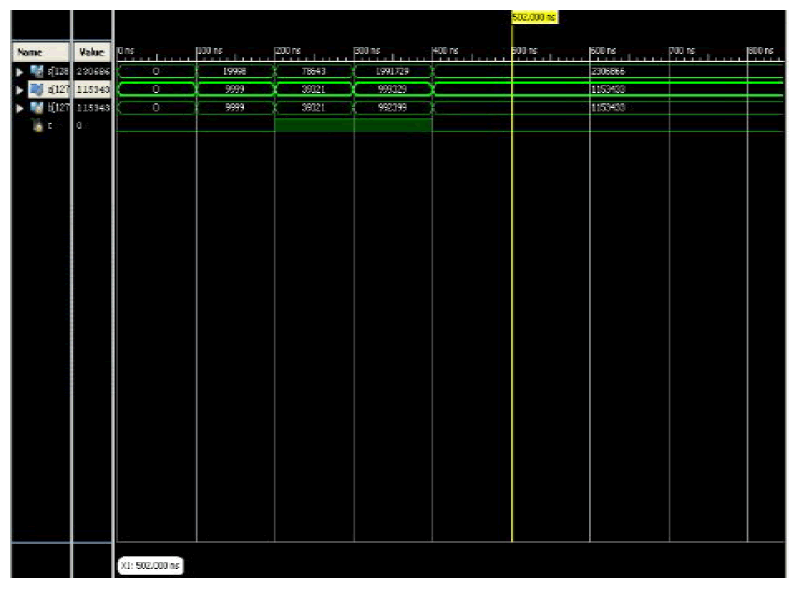Click the 992399 segment in the b waveform
Image resolution: width=793 pixels, height=601 pixels.
point(391,108)
